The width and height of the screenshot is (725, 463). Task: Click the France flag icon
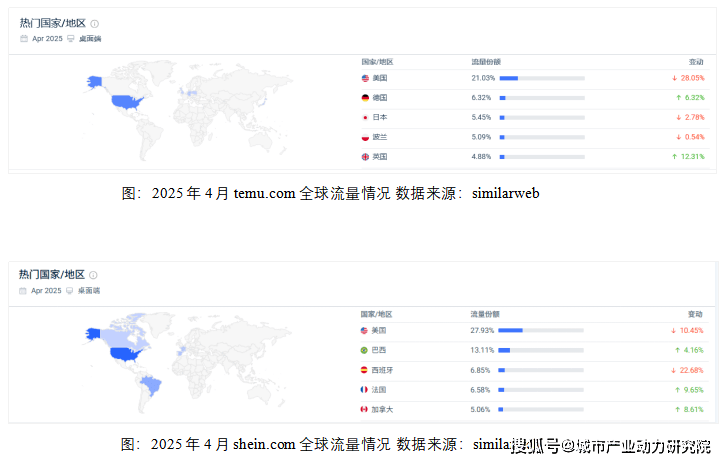pyautogui.click(x=364, y=390)
